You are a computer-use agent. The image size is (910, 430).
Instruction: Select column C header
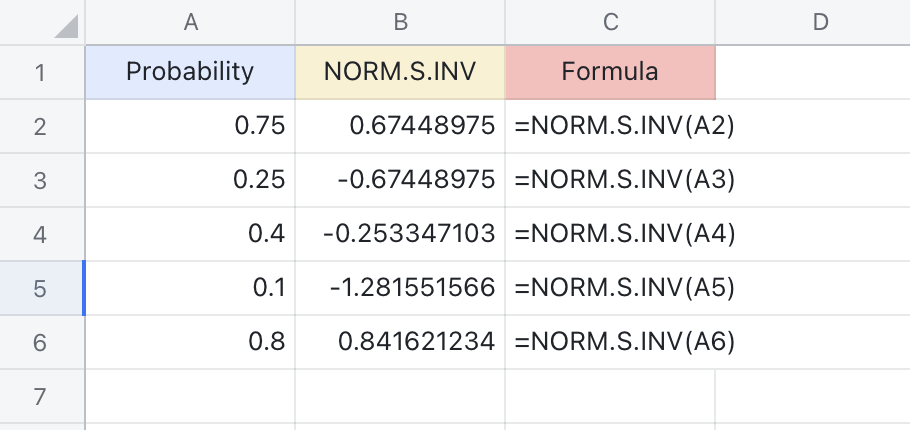click(x=610, y=22)
